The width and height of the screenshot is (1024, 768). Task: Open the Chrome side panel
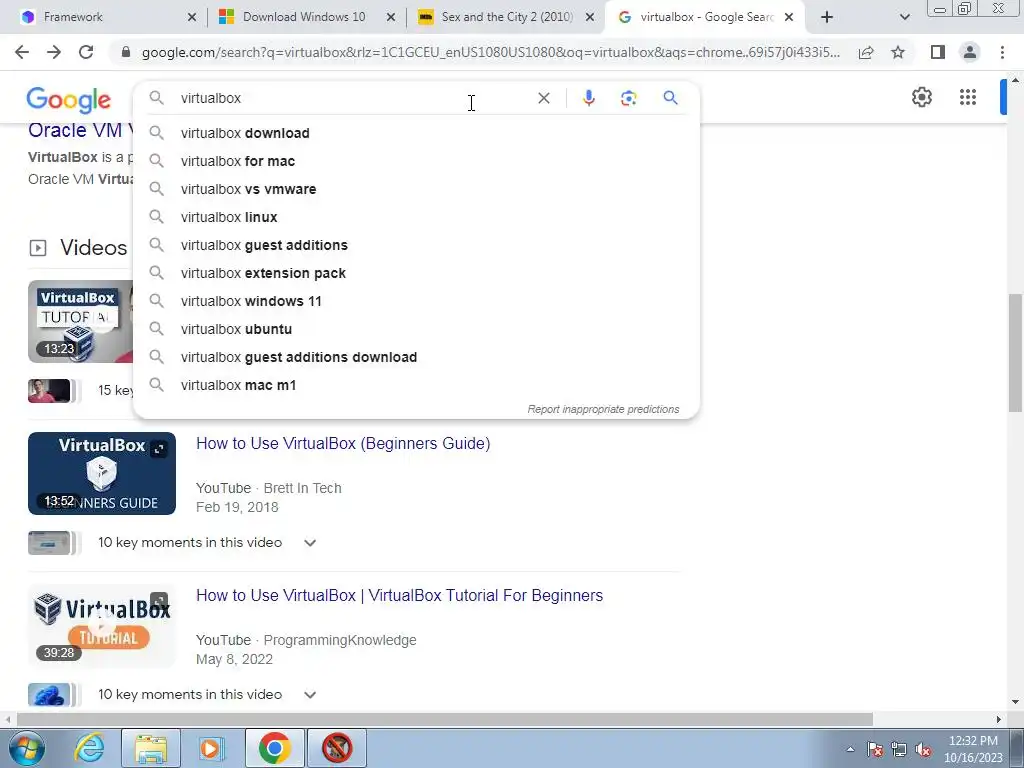point(938,52)
